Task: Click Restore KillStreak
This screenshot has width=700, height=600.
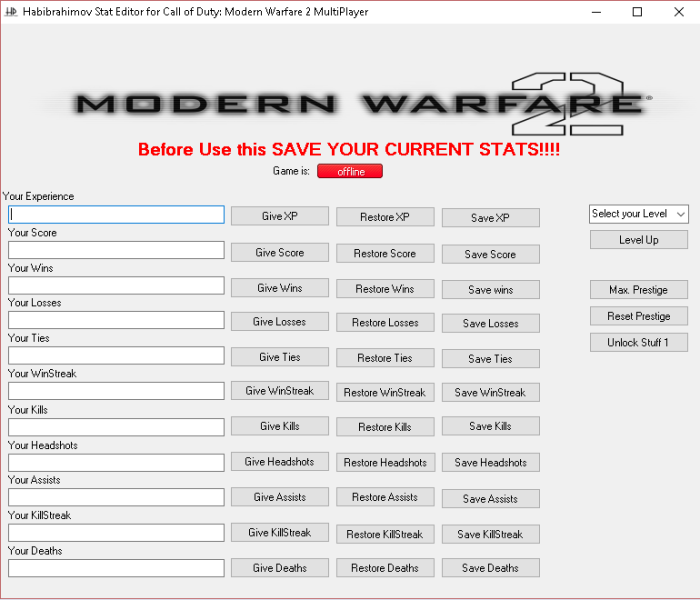Action: (x=385, y=534)
